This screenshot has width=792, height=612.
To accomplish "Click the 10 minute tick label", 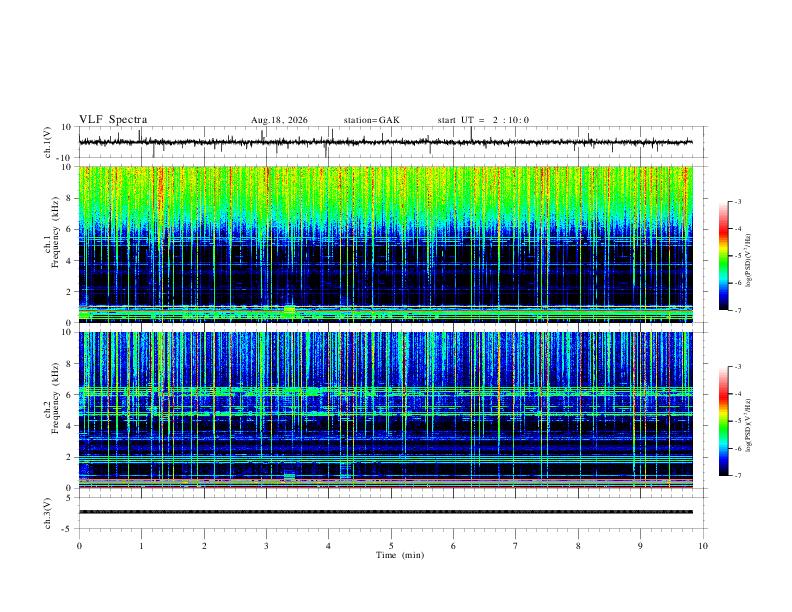I will [703, 546].
